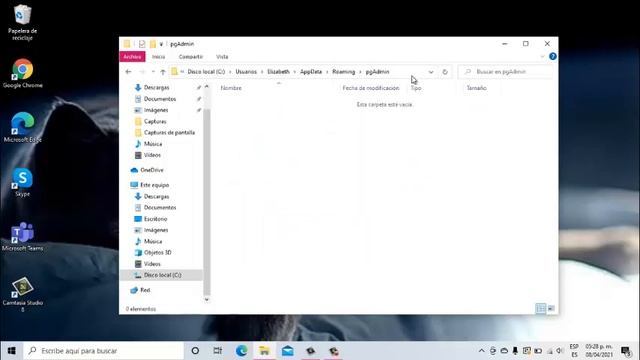Open the Compartir ribbon tab
The width and height of the screenshot is (640, 360).
click(191, 57)
